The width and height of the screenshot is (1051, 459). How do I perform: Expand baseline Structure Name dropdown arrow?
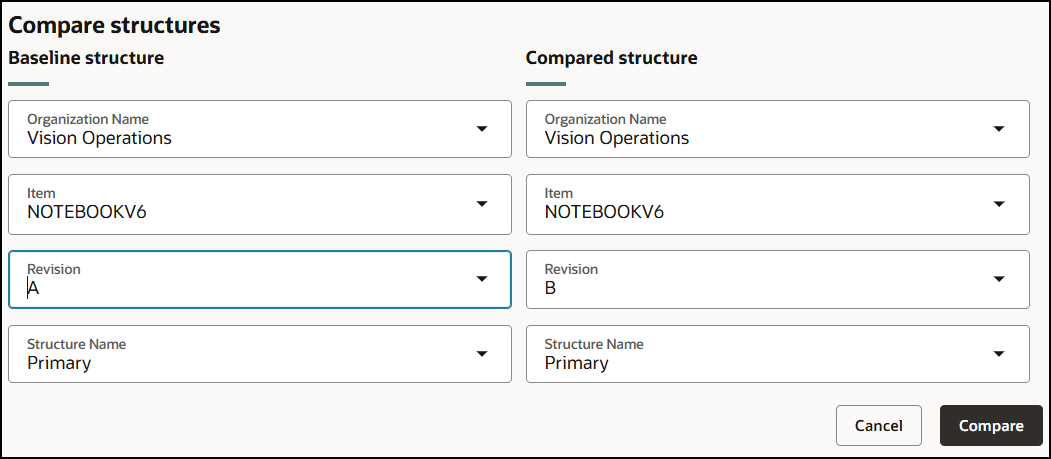coord(481,354)
